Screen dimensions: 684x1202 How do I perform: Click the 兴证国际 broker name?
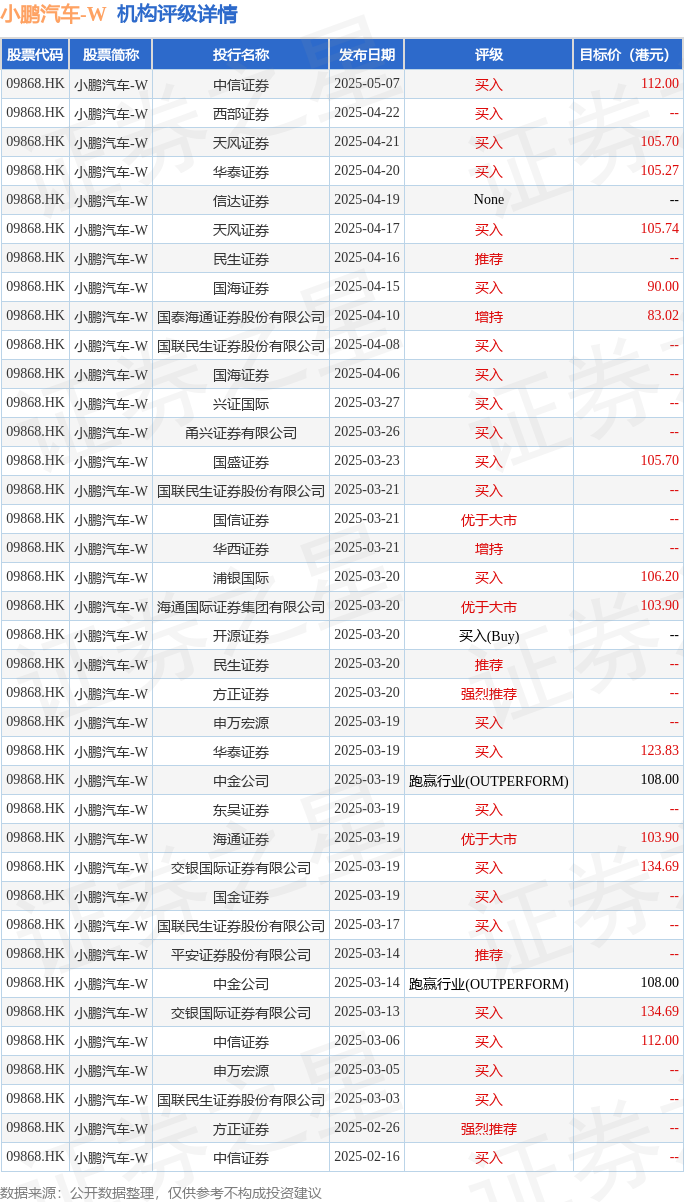point(241,404)
